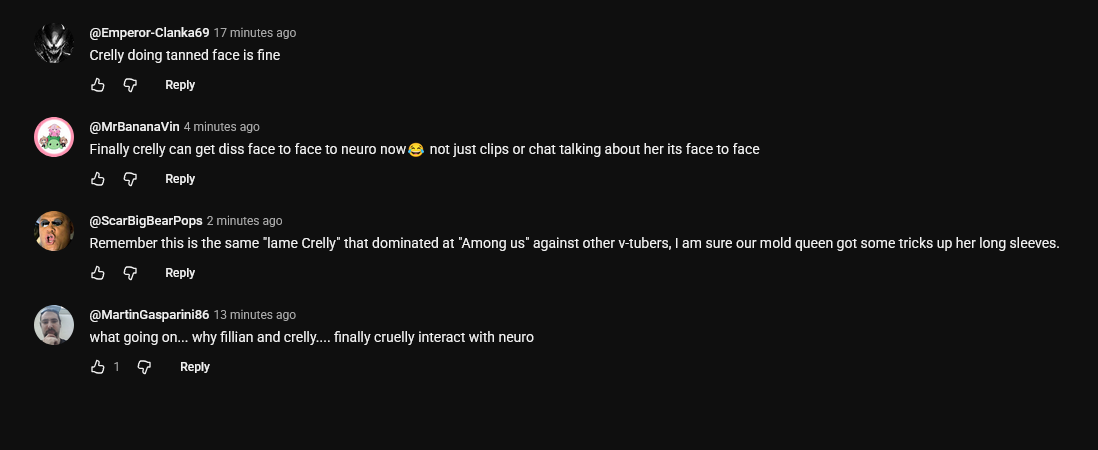
Task: Open the "17 minutes ago" comment timestamp link
Action: (x=255, y=33)
